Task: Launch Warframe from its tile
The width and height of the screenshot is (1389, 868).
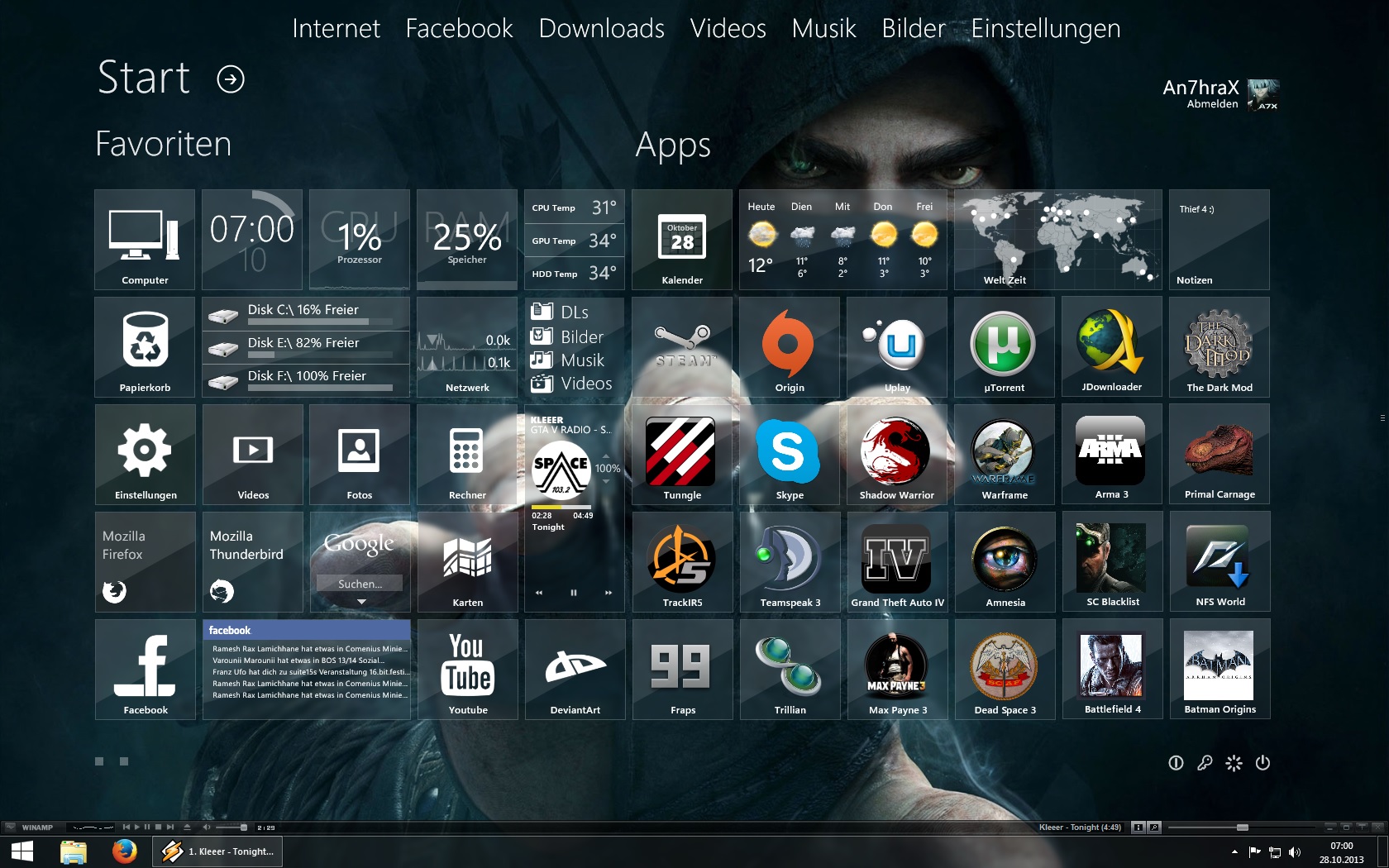Action: coord(1005,455)
